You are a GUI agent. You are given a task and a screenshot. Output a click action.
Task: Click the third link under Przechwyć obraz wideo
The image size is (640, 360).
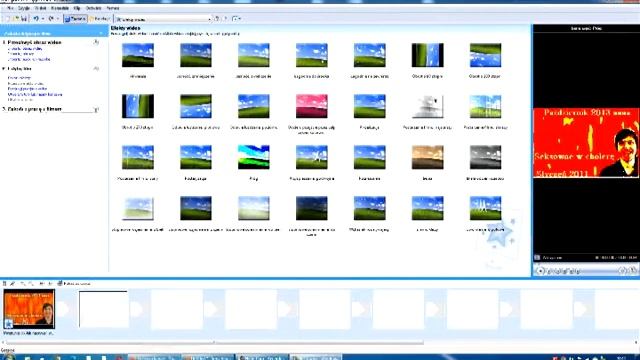pyautogui.click(x=29, y=59)
